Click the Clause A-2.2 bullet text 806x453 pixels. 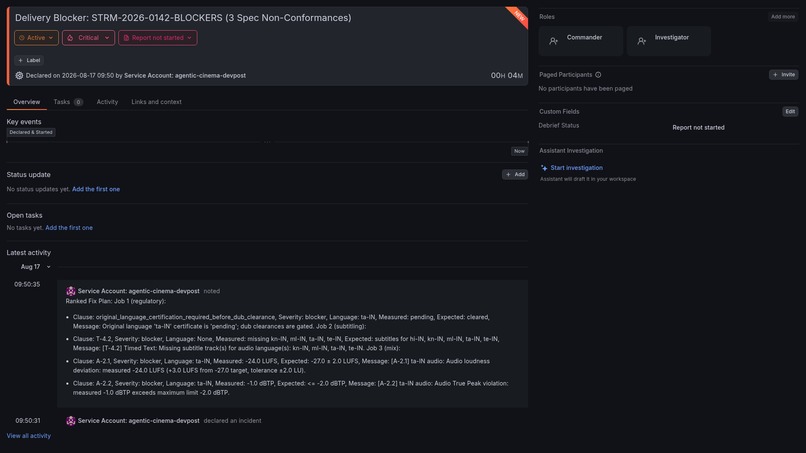point(290,388)
